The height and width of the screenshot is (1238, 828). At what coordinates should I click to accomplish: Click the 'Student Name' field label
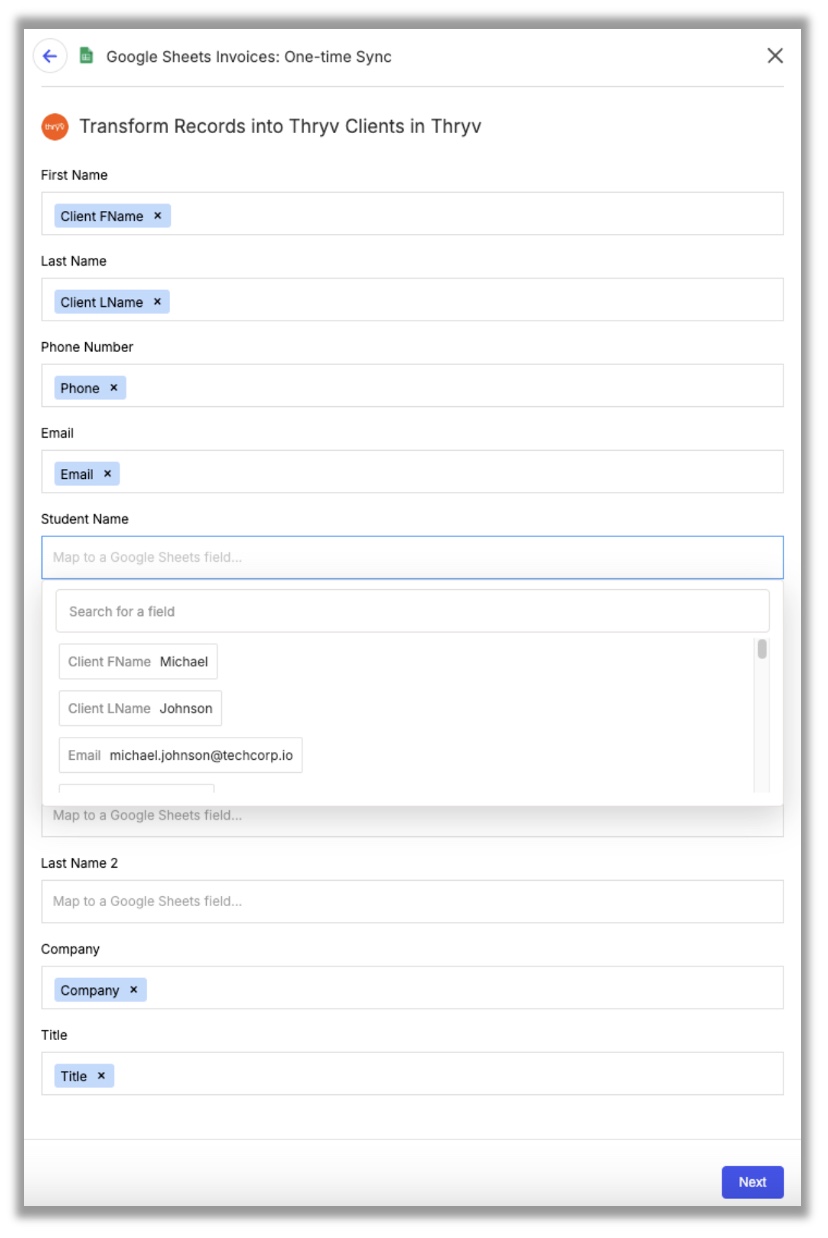click(85, 519)
